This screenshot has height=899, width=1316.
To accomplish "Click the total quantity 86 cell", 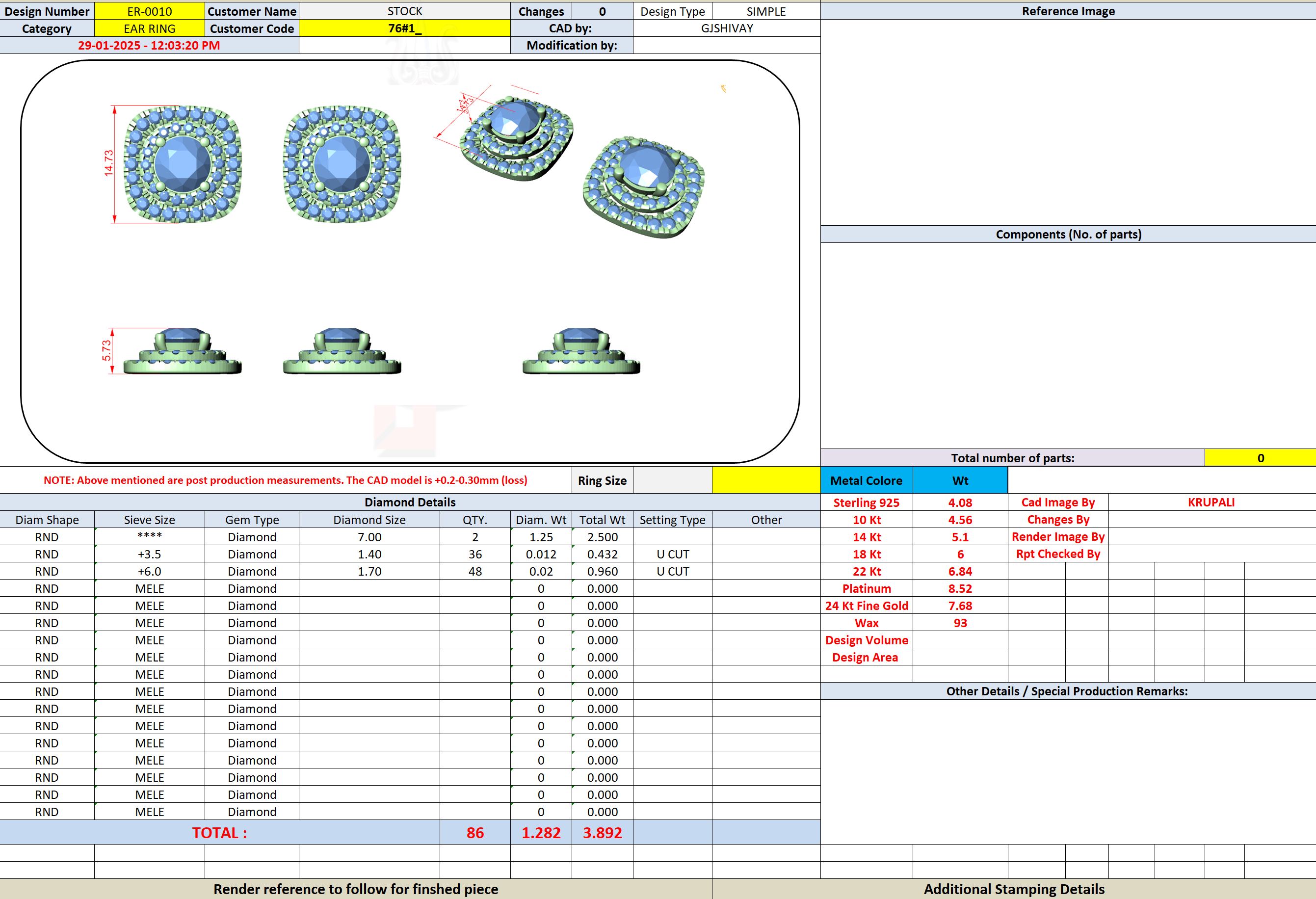I will 475,832.
